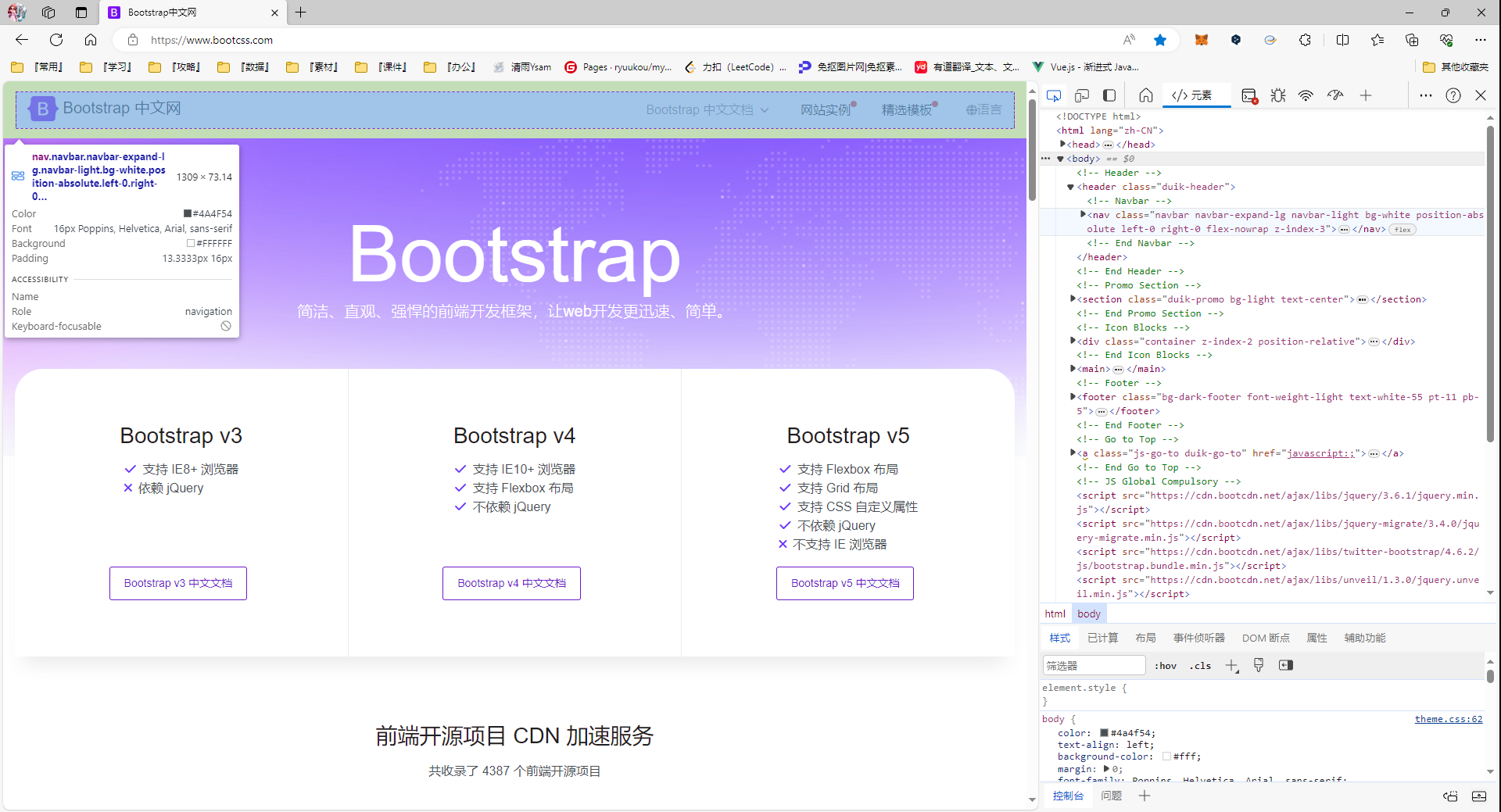Open the Performance gauge icon tool
This screenshot has width=1501, height=812.
coord(1335,95)
